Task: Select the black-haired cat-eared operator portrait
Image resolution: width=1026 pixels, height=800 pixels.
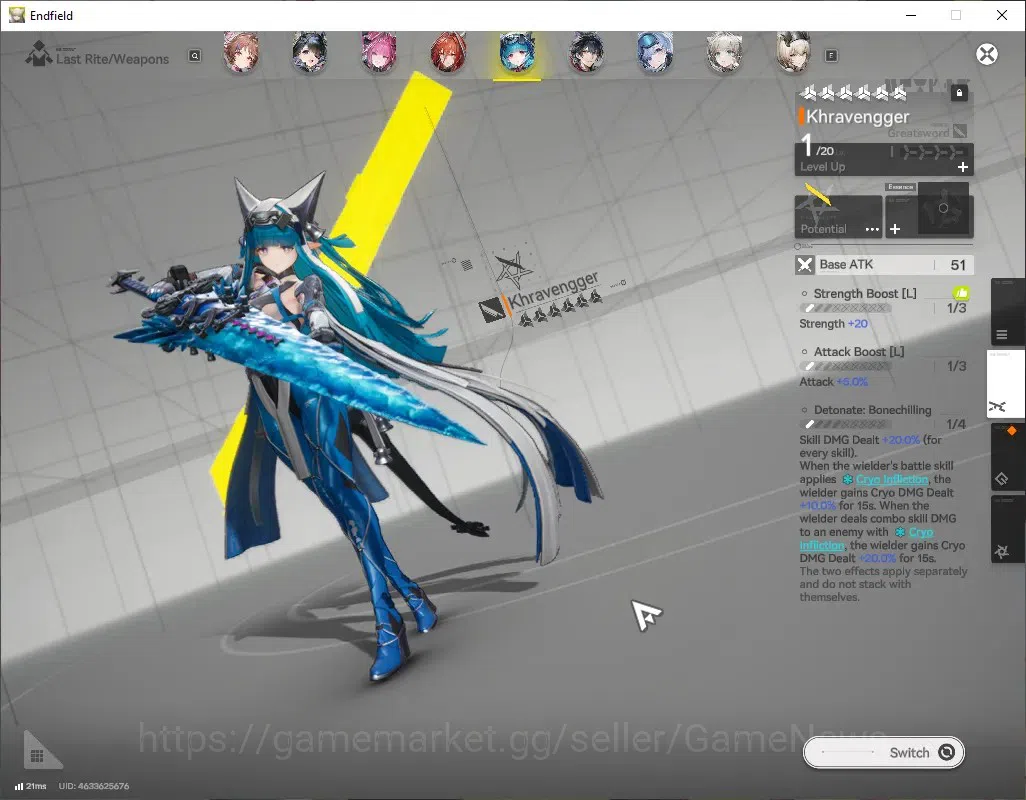Action: [x=310, y=52]
